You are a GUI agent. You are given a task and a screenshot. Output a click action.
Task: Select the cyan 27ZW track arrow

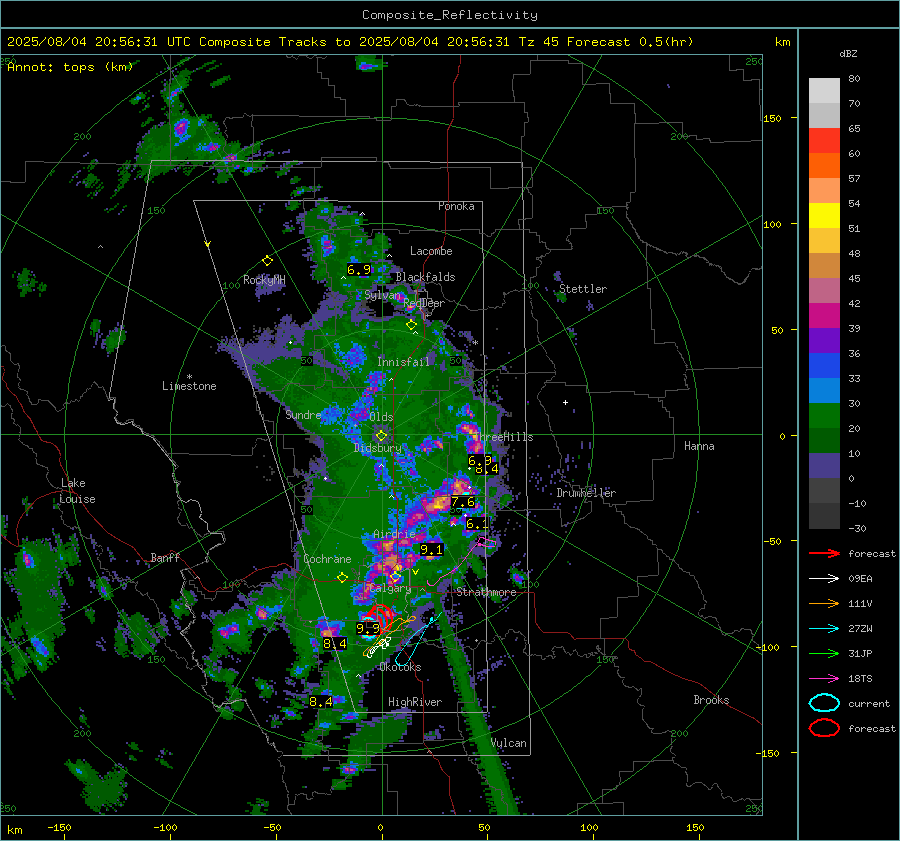tap(824, 629)
